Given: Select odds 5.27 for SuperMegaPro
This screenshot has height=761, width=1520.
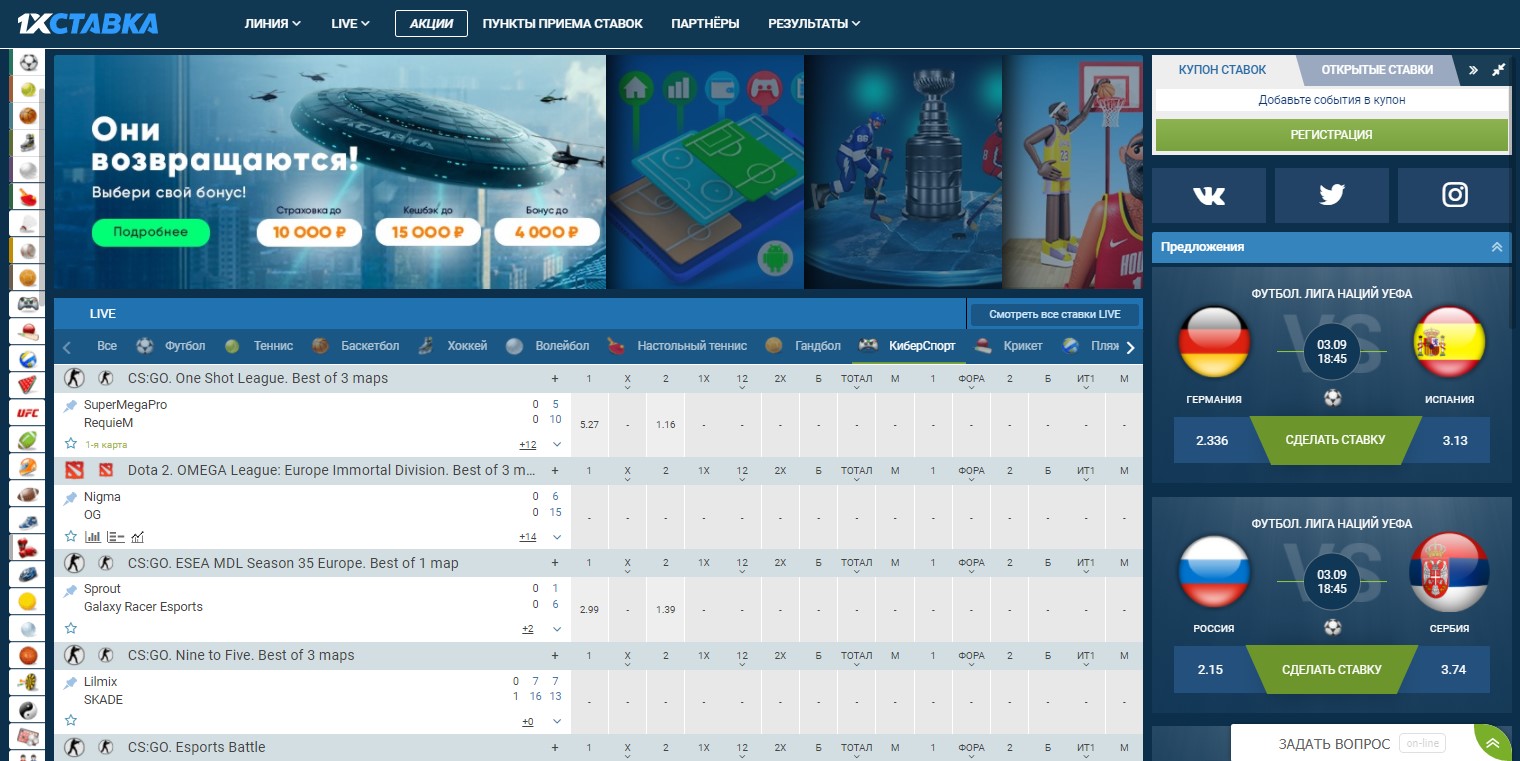Looking at the screenshot, I should (589, 425).
